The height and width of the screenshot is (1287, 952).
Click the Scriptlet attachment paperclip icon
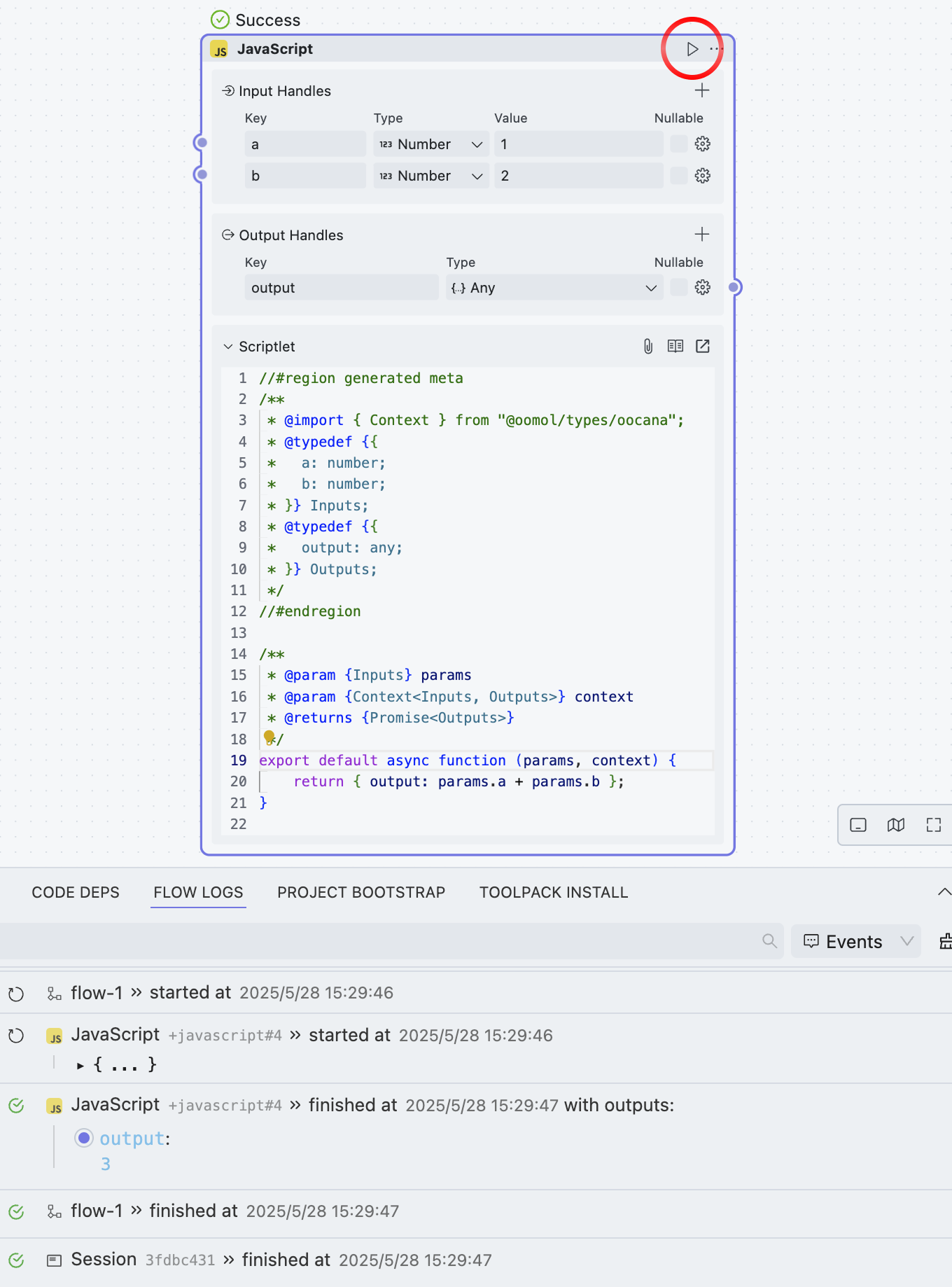click(648, 347)
